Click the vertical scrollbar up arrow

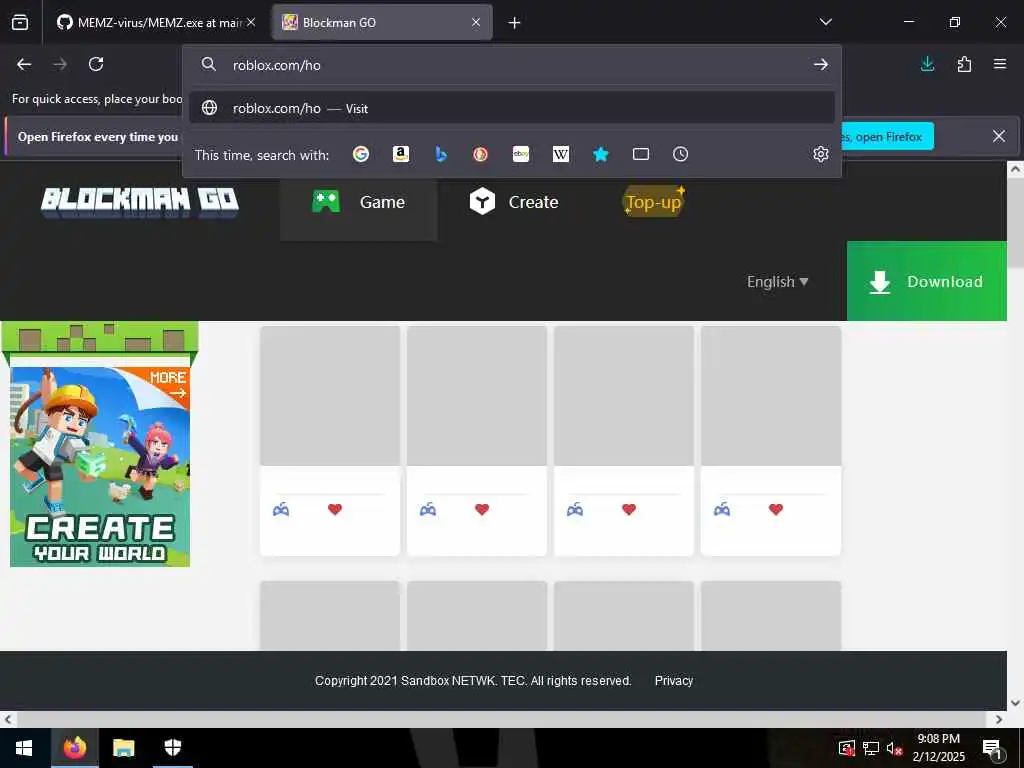click(x=1015, y=168)
